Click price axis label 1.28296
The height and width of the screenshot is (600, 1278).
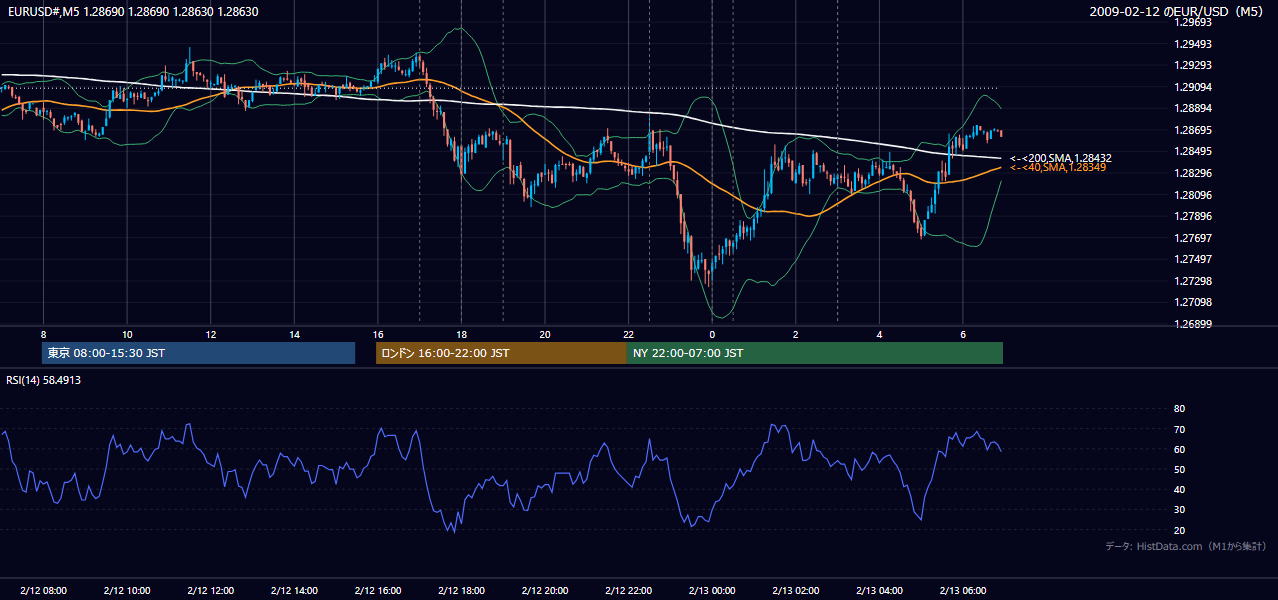click(x=1192, y=173)
